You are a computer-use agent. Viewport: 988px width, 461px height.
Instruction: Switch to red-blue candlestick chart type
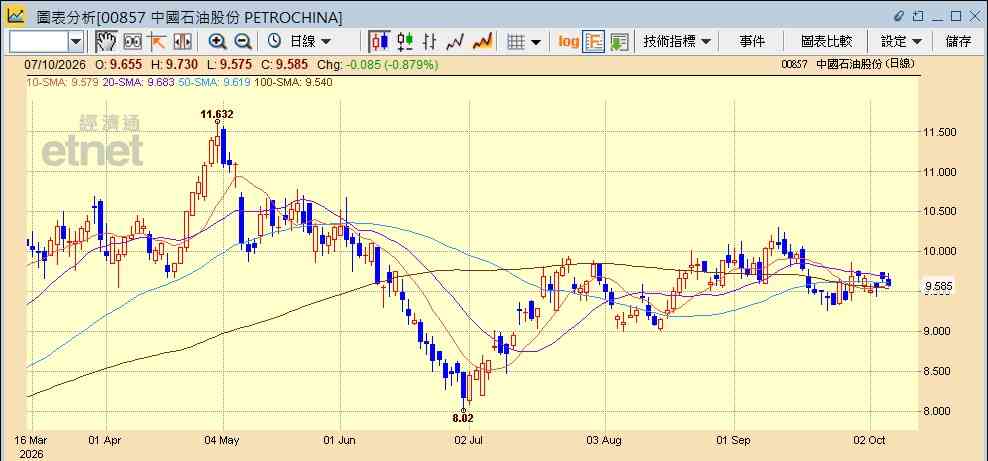click(379, 42)
